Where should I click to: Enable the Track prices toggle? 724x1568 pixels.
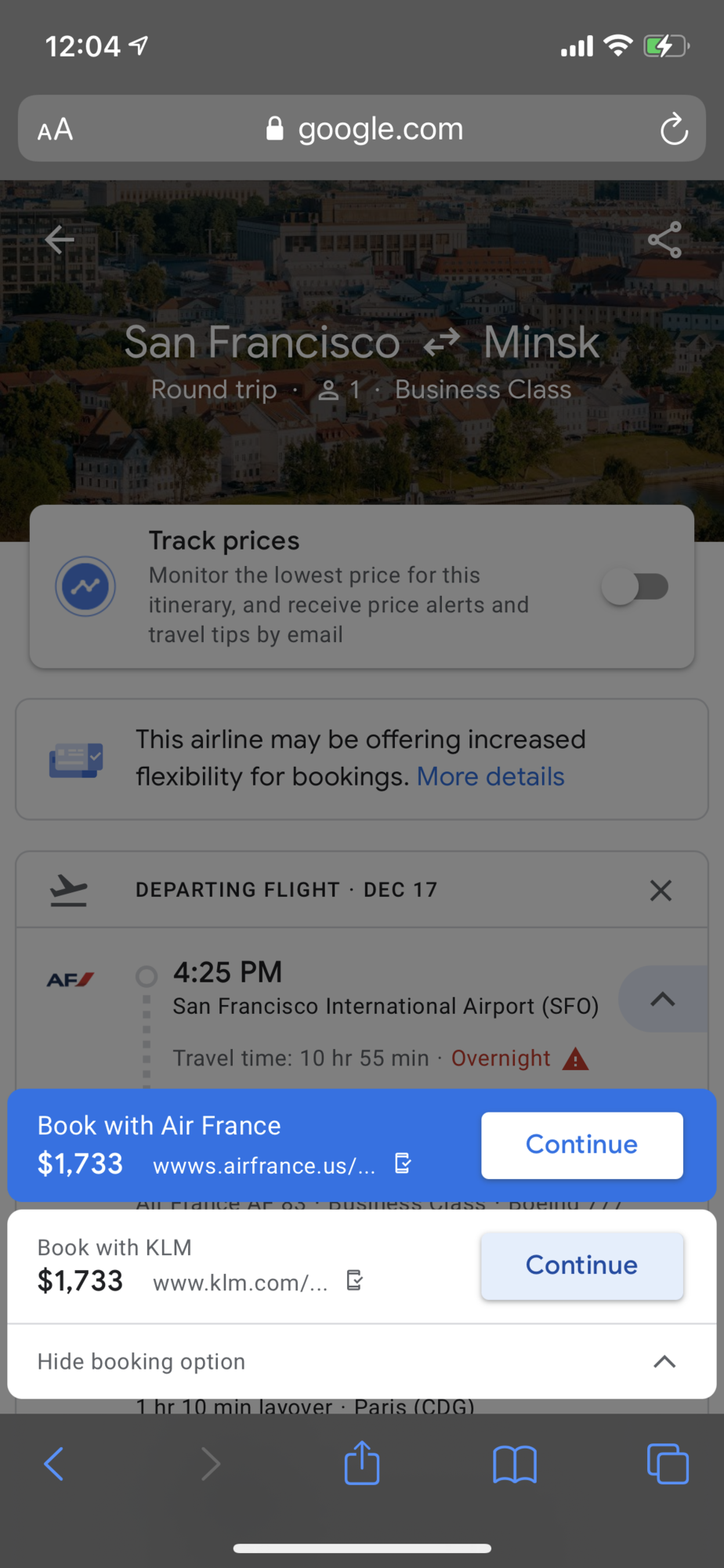635,587
